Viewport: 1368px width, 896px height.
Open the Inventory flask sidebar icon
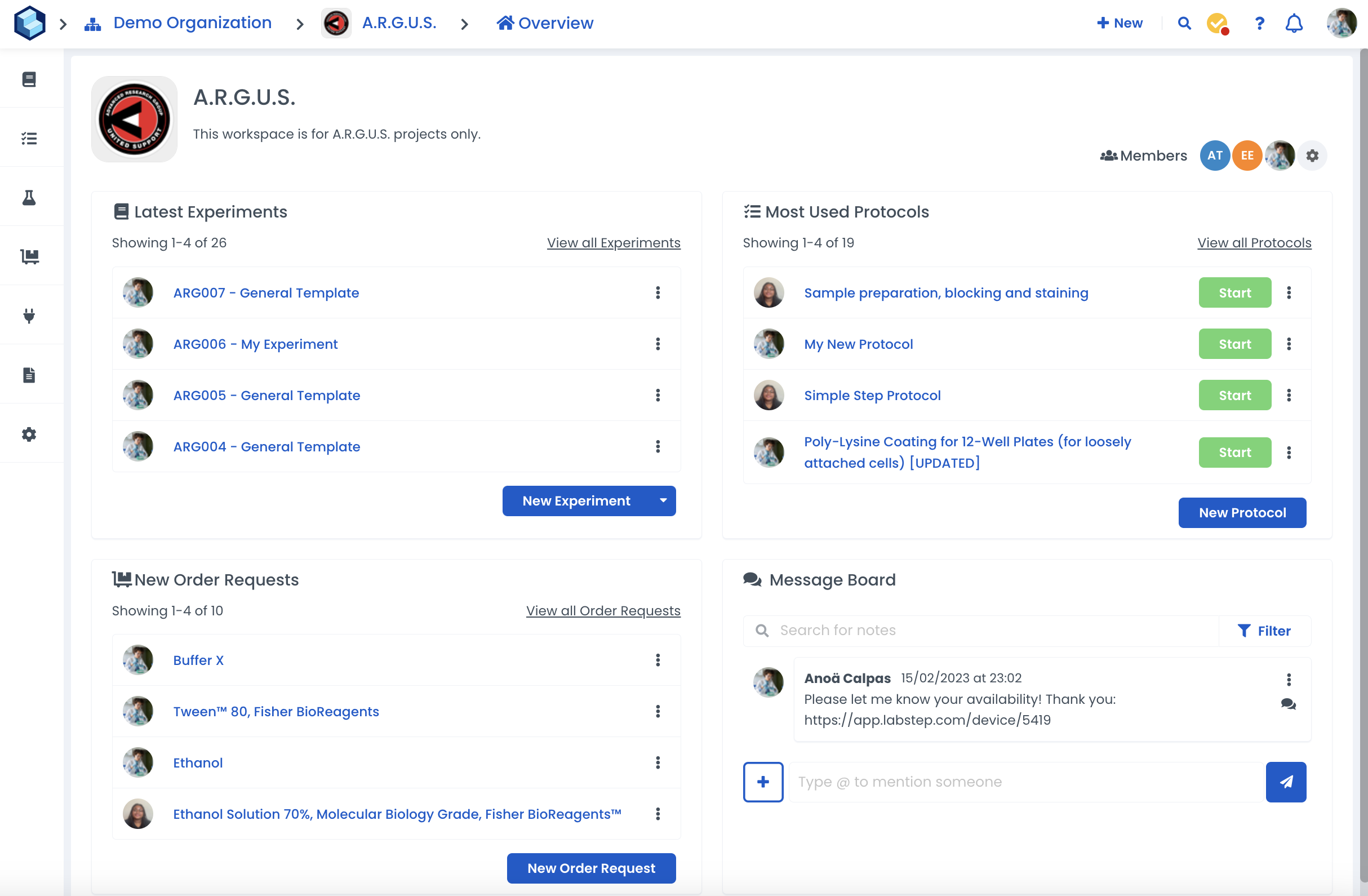(29, 198)
